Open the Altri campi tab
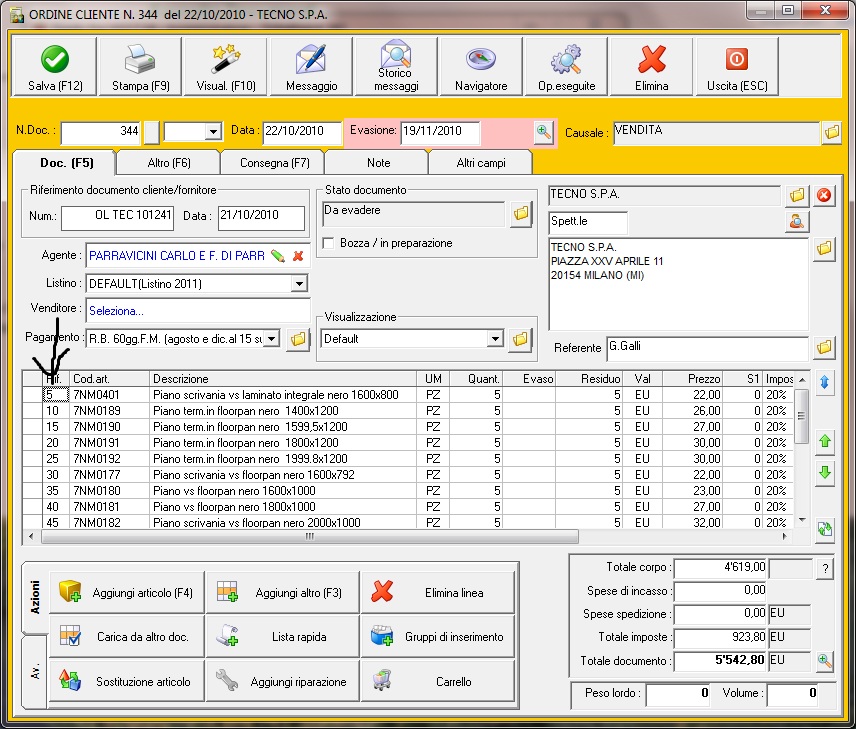 point(480,162)
